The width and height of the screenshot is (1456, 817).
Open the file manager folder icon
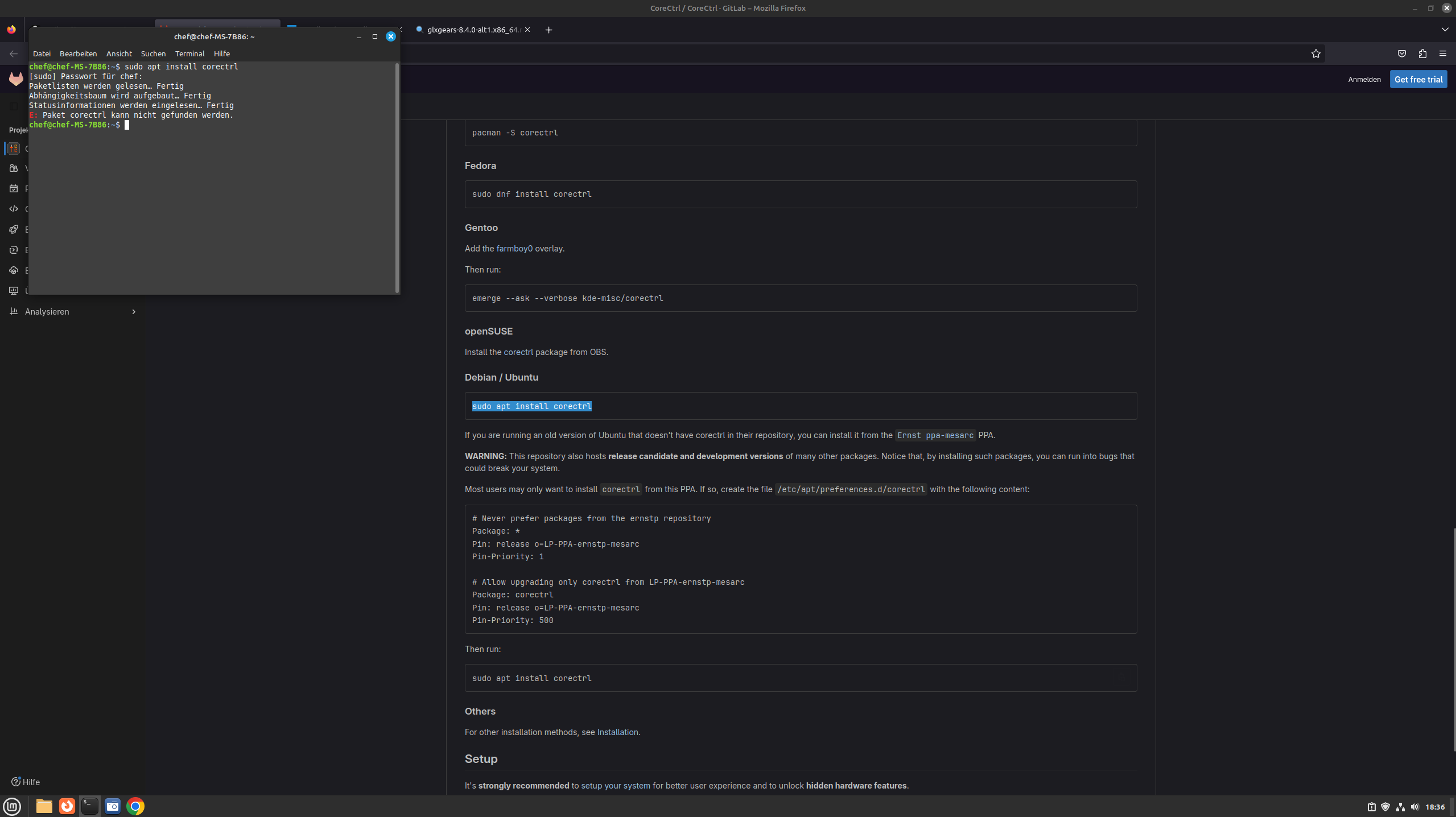click(44, 806)
